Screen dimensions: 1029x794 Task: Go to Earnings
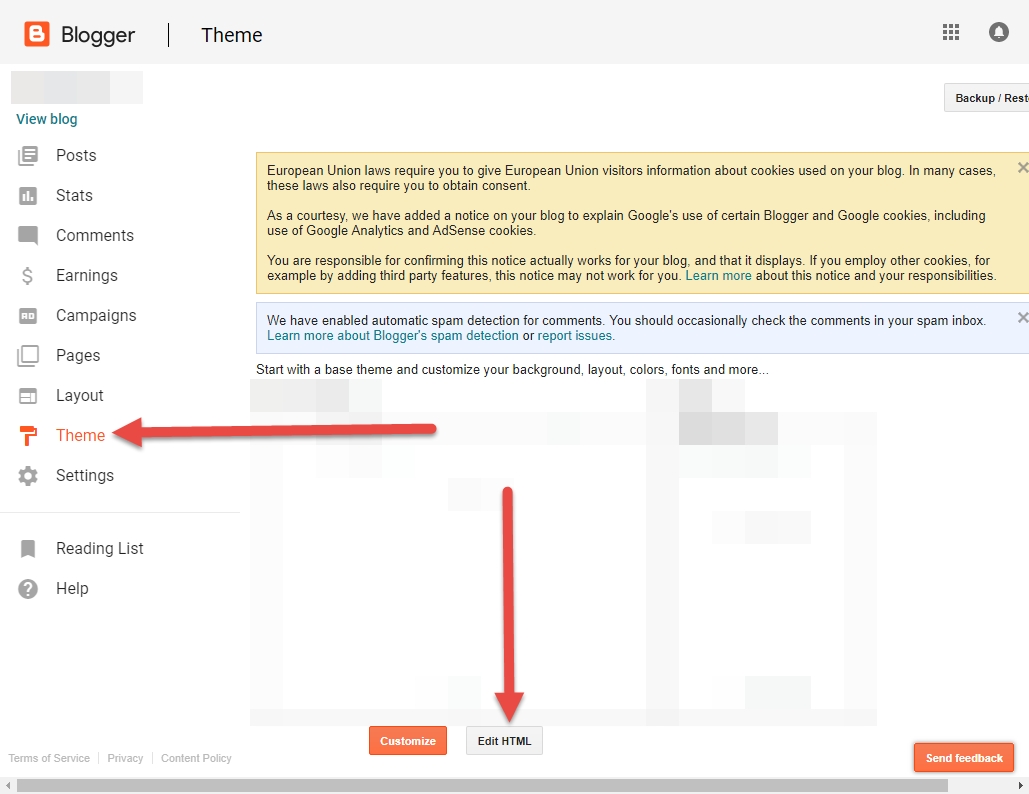click(x=87, y=276)
